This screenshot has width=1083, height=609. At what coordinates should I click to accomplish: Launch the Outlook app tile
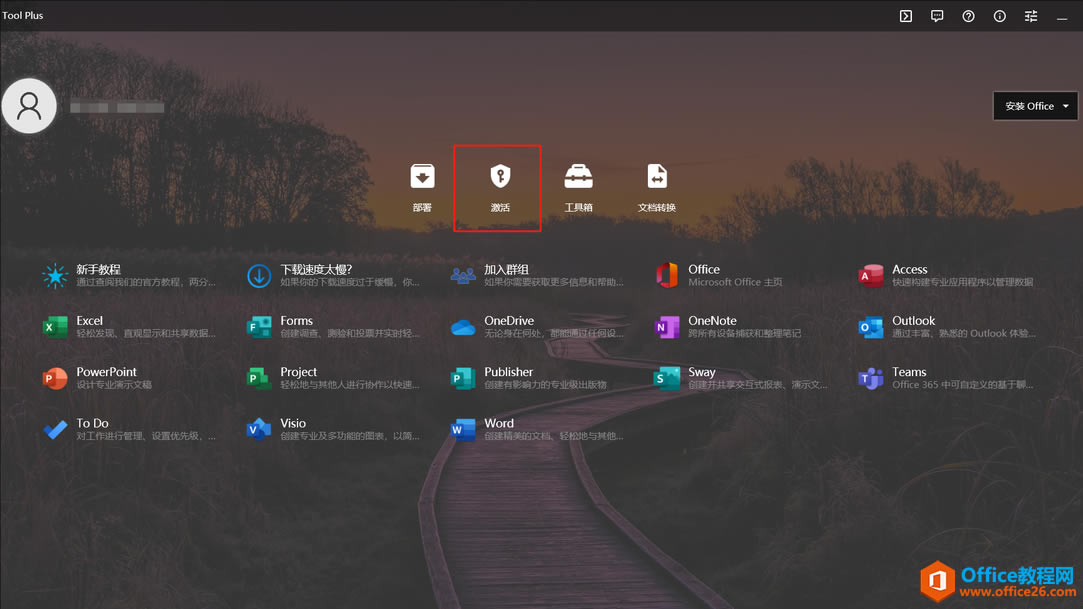click(945, 327)
